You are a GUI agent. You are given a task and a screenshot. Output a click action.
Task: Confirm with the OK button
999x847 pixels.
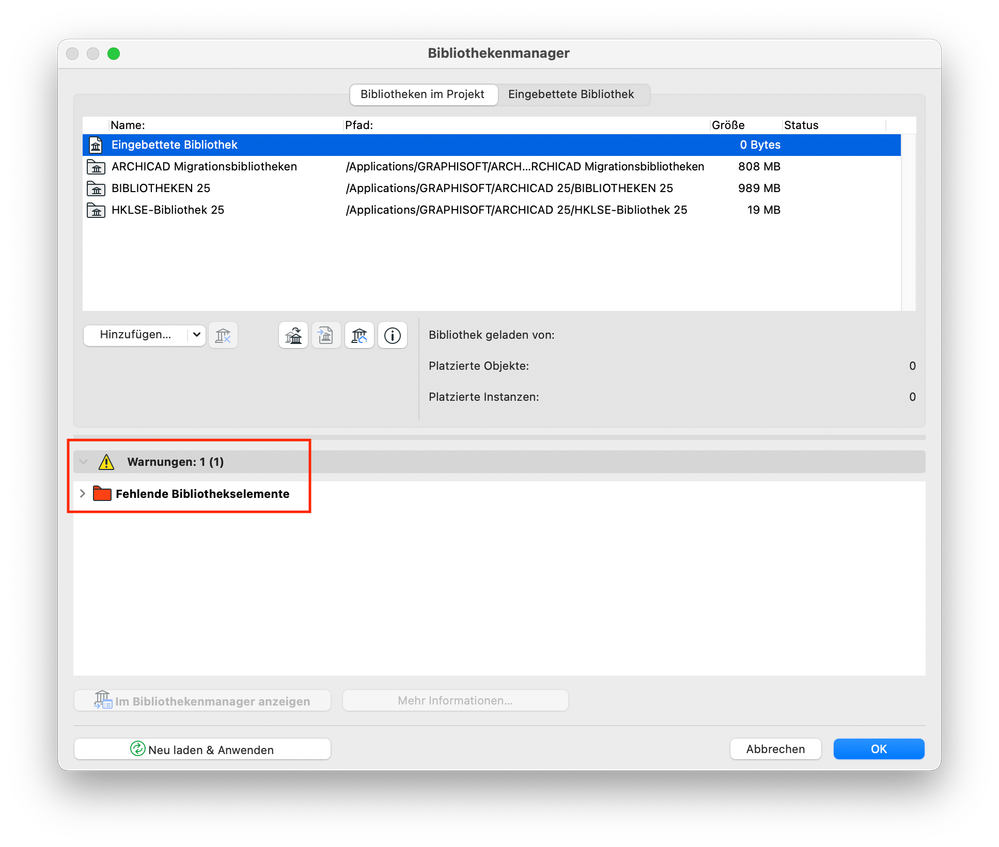(879, 749)
